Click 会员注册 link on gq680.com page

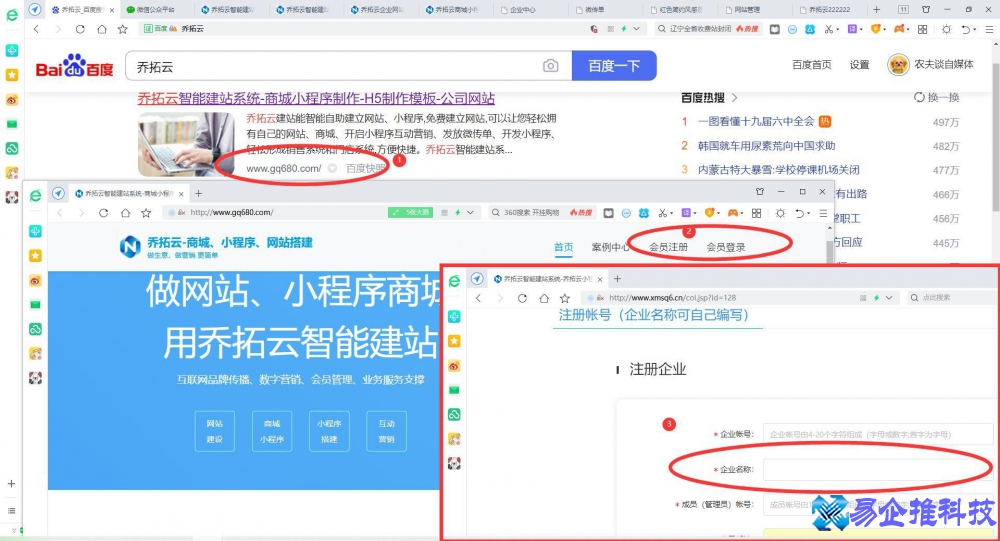click(x=668, y=247)
